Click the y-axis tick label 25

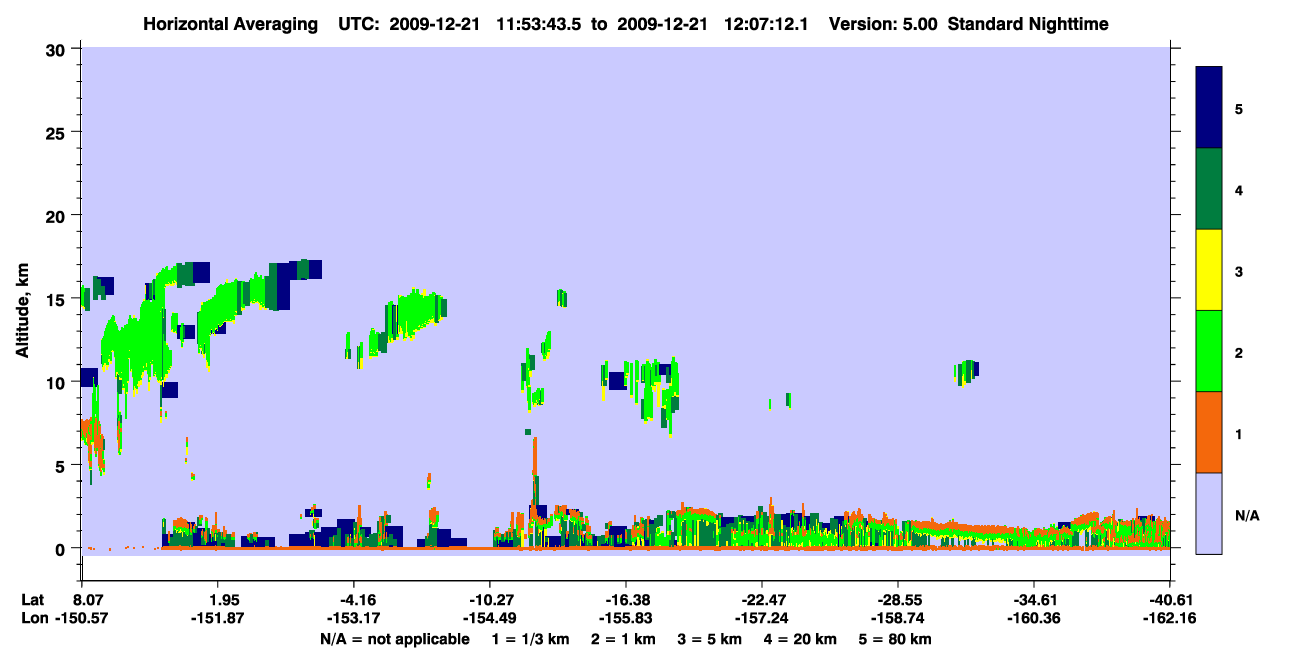[58, 132]
